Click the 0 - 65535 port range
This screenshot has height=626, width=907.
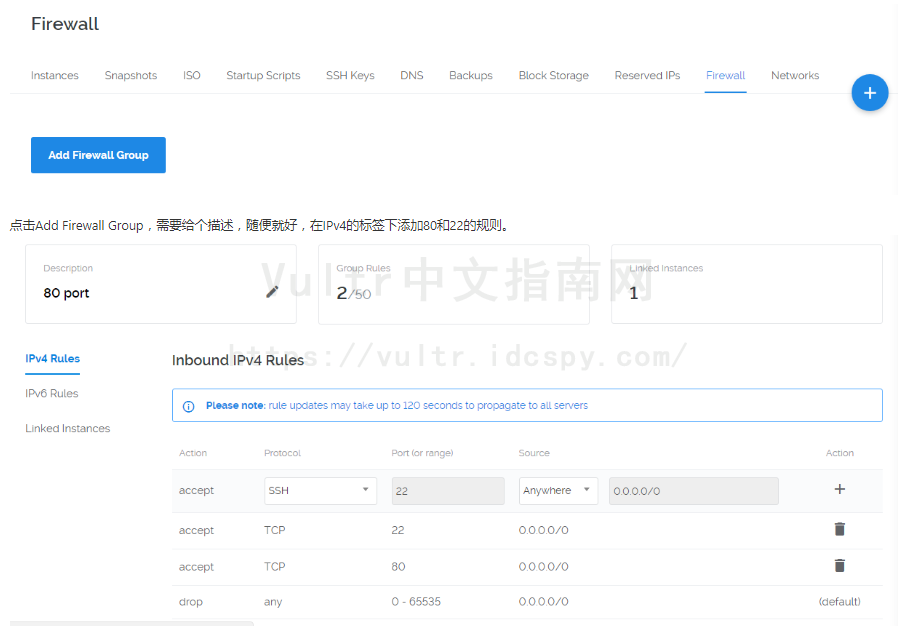(x=416, y=602)
